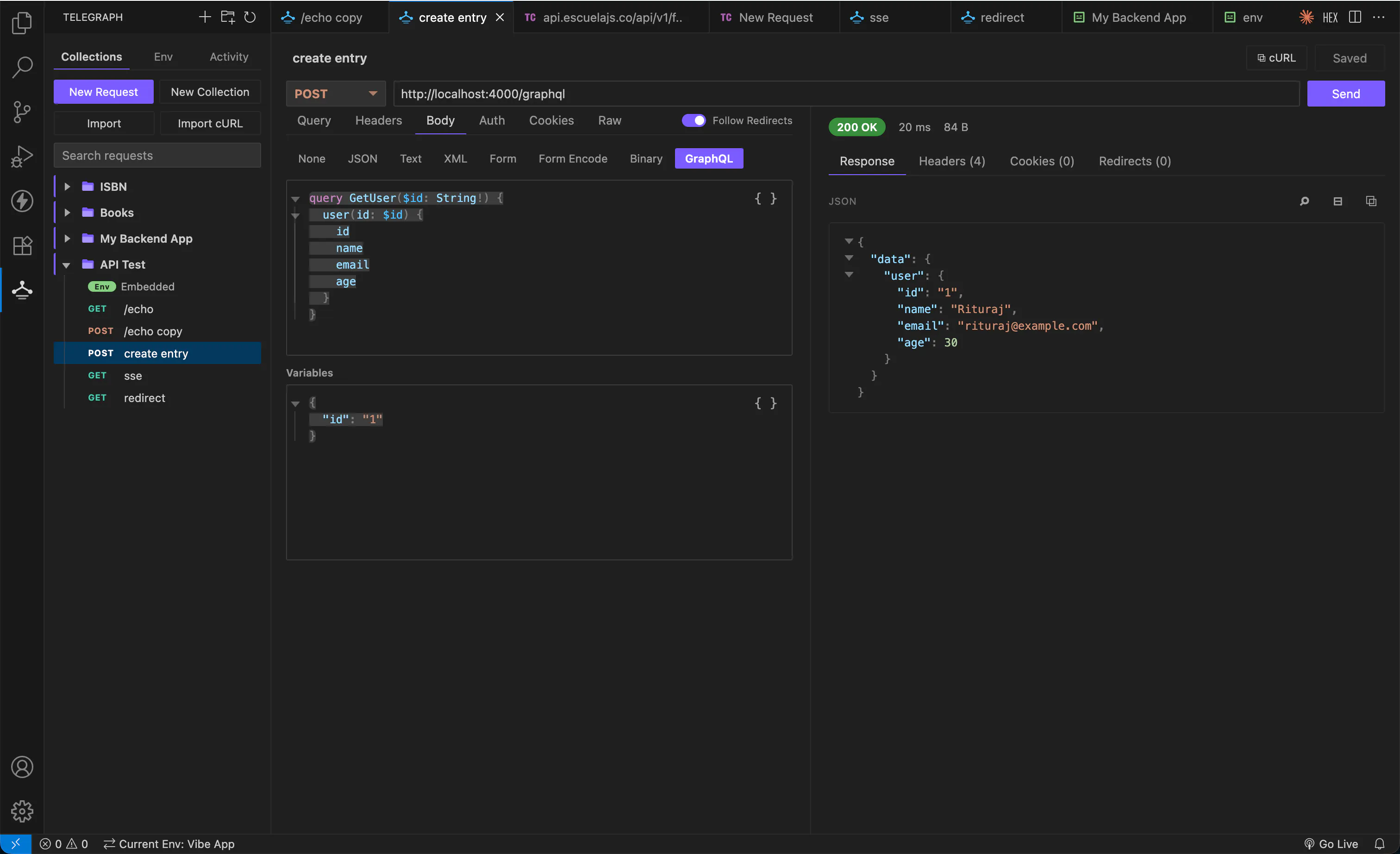
Task: Open the Extensions view icon
Action: pyautogui.click(x=22, y=245)
